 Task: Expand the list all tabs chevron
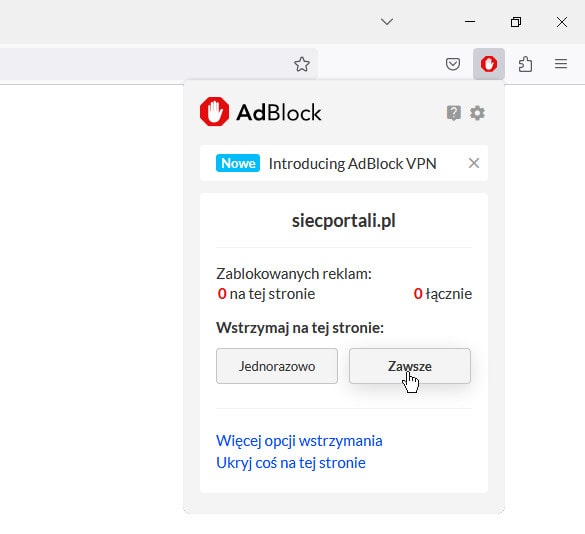pyautogui.click(x=387, y=22)
